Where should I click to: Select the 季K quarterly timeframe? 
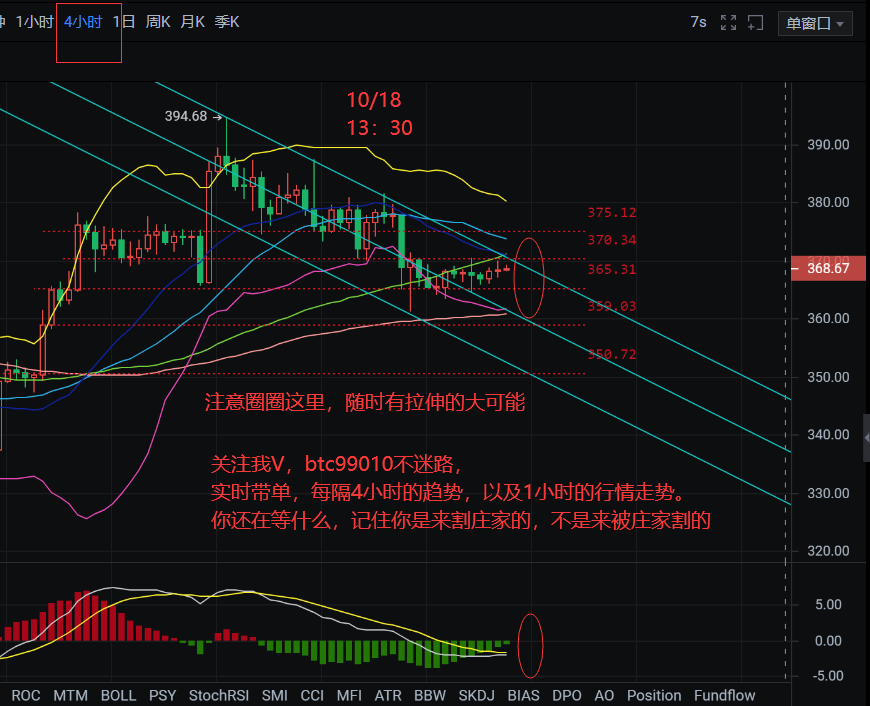click(x=227, y=20)
